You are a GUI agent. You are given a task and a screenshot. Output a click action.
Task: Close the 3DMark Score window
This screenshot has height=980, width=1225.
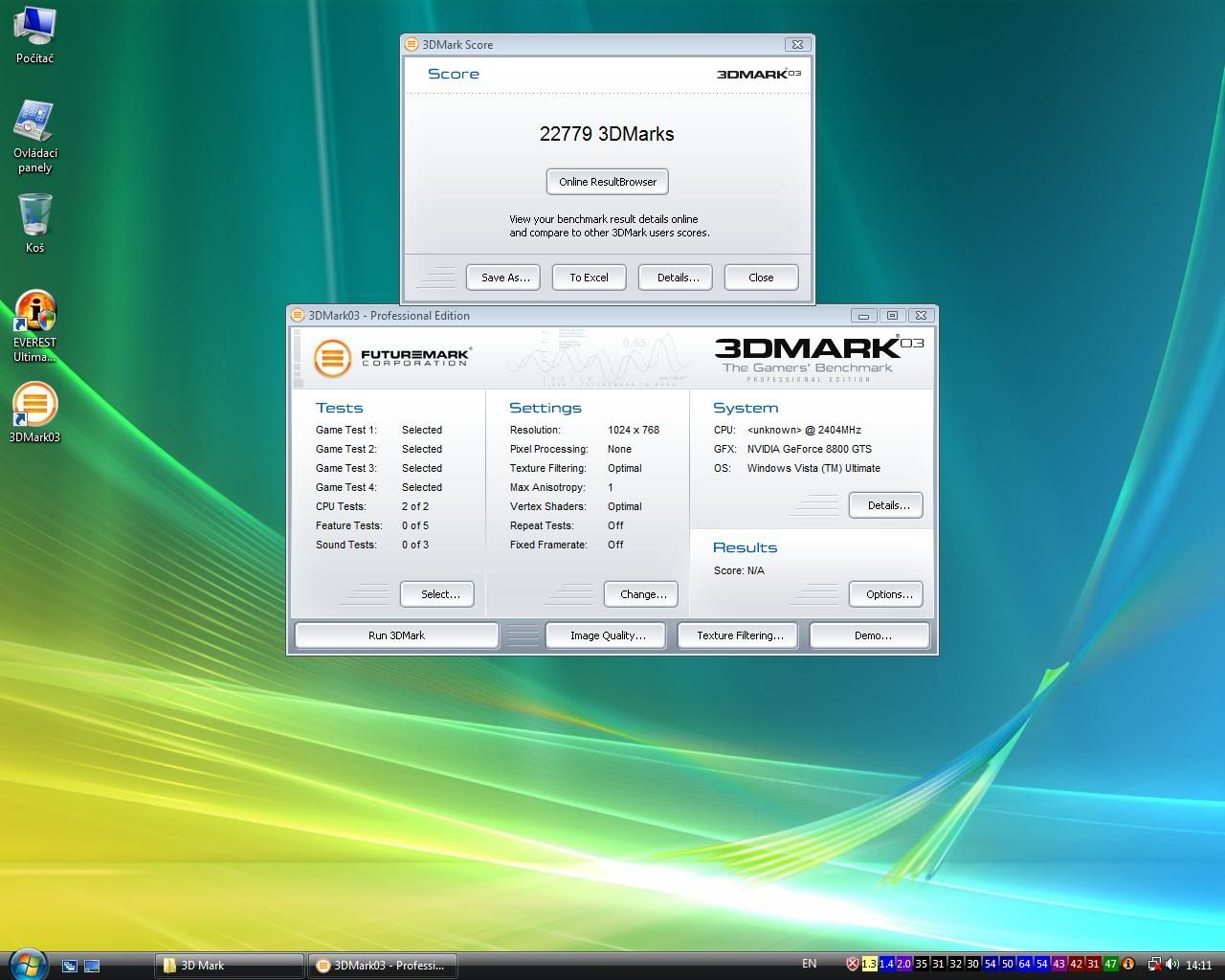pos(796,44)
